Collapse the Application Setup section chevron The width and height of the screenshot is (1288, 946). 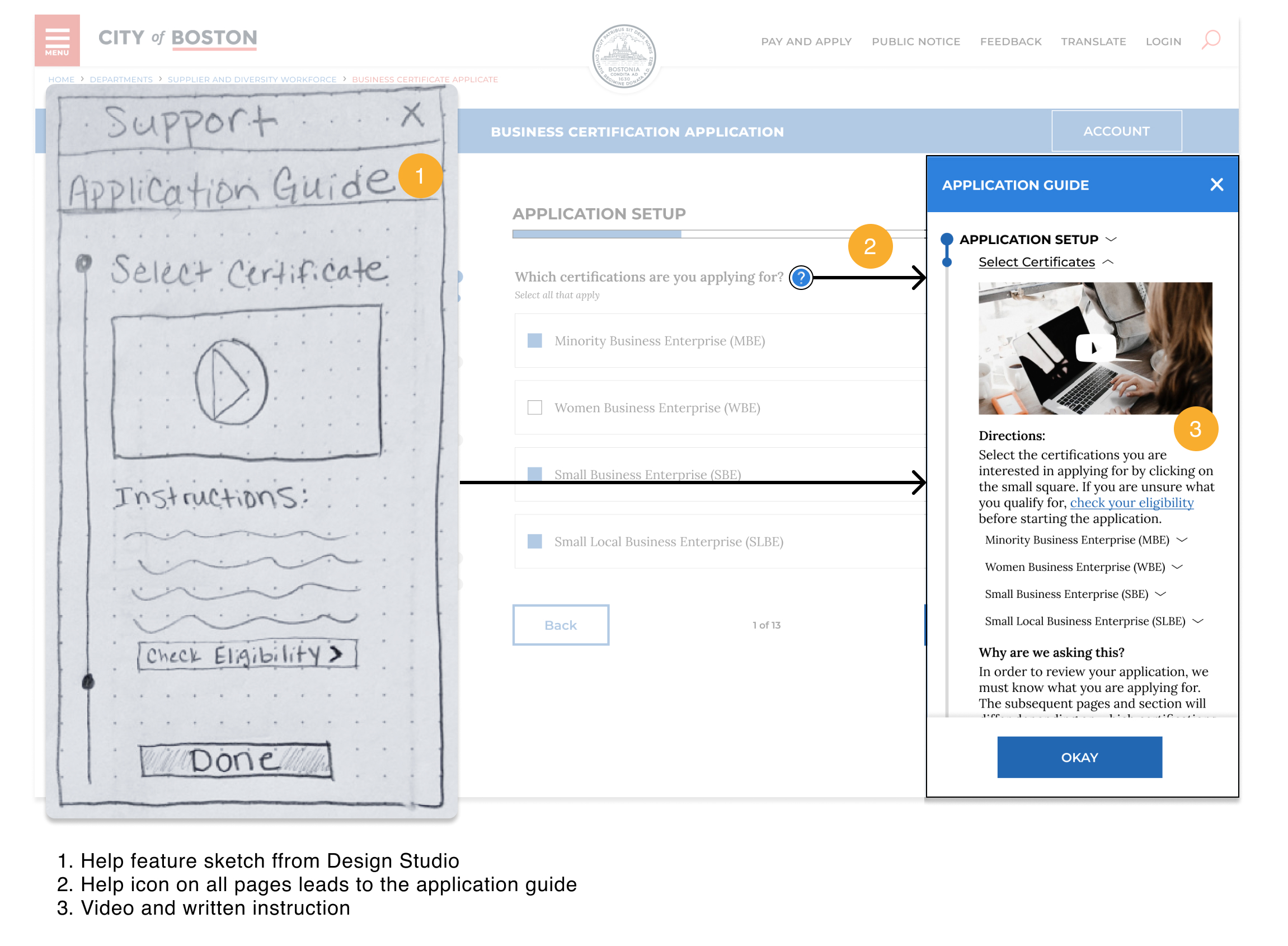pyautogui.click(x=1111, y=240)
